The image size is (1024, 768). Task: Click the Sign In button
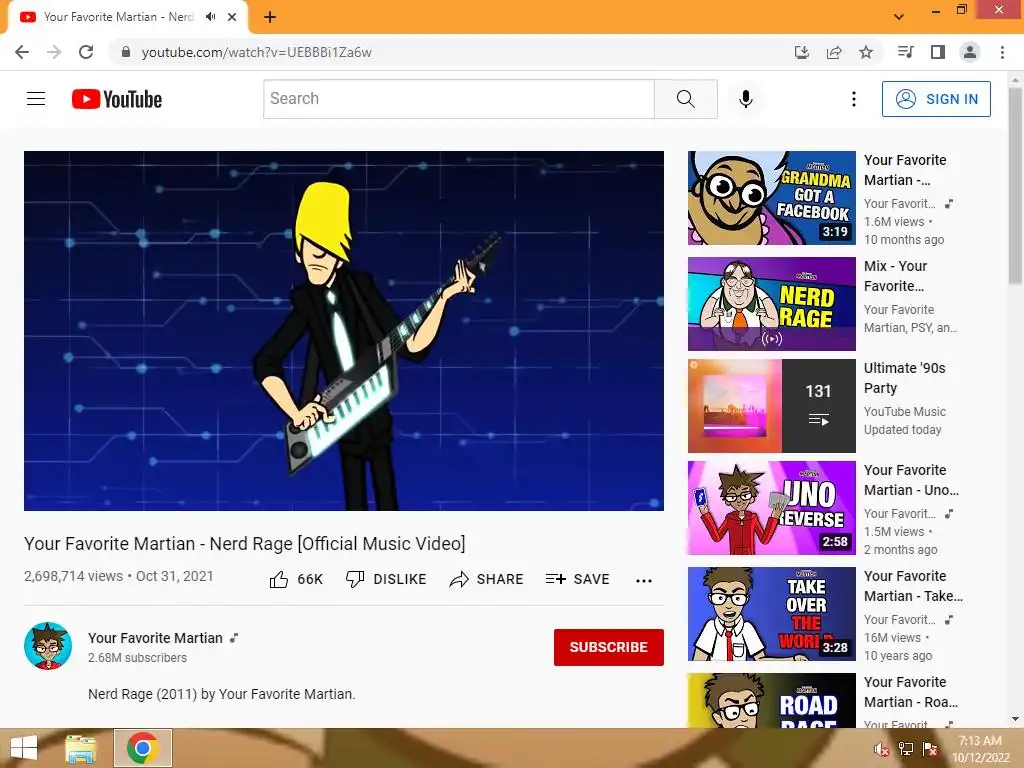936,99
